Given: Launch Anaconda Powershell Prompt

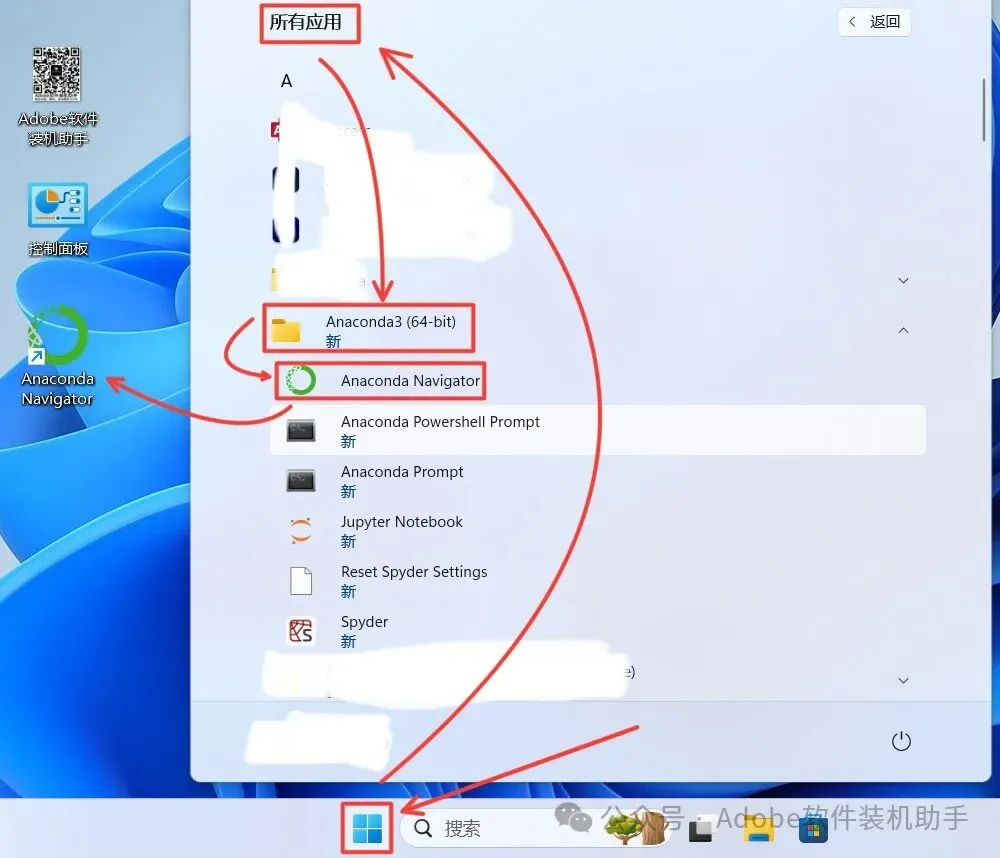Looking at the screenshot, I should tap(598, 431).
